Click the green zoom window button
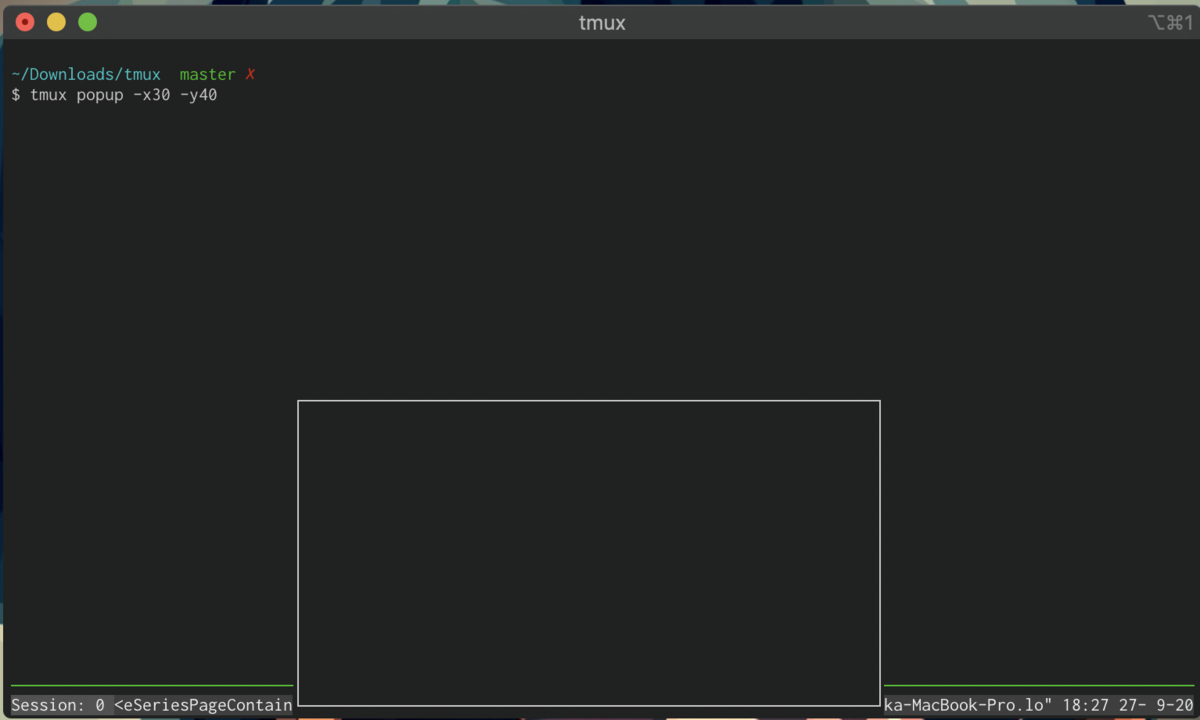The width and height of the screenshot is (1200, 720). point(88,22)
